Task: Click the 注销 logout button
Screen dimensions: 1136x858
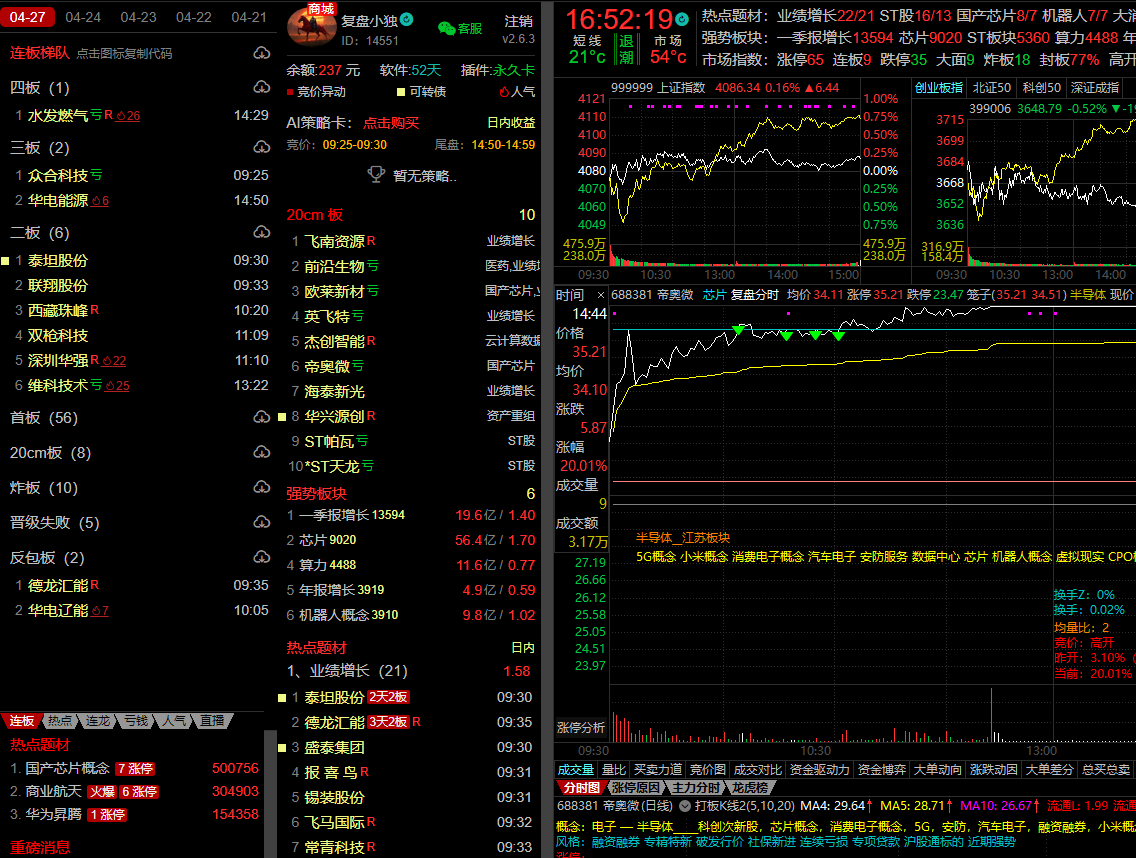Action: 519,21
